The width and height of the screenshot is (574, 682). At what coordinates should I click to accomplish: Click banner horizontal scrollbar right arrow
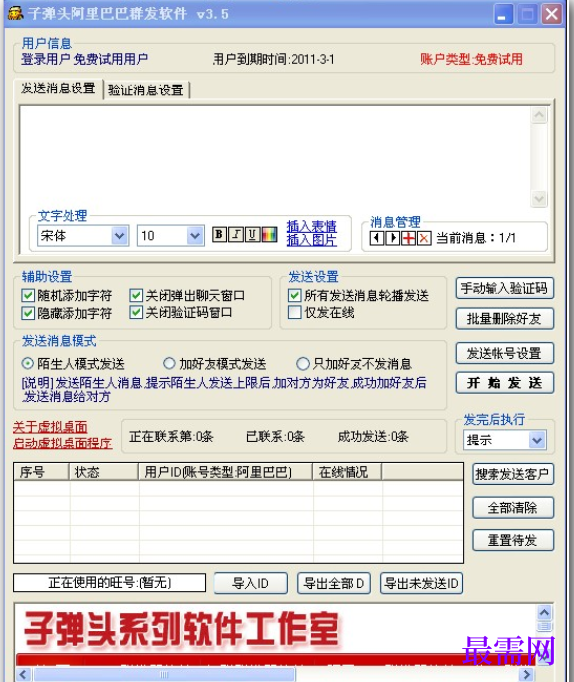click(x=527, y=675)
